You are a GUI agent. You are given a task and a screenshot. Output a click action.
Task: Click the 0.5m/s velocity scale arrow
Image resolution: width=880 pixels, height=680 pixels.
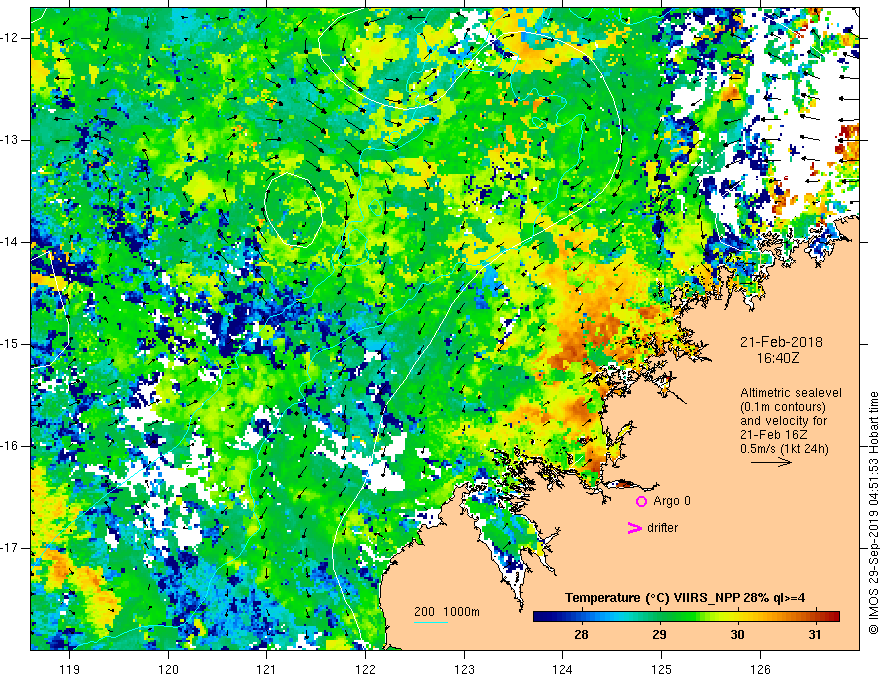point(771,463)
